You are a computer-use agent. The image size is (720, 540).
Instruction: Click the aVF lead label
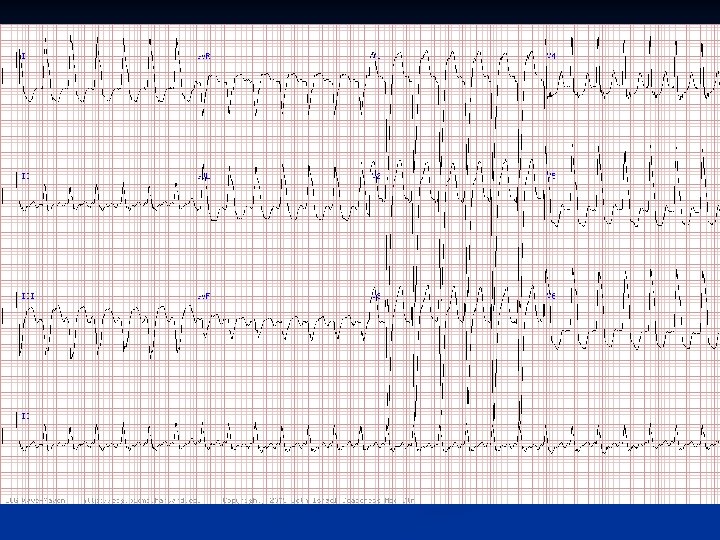[x=204, y=296]
